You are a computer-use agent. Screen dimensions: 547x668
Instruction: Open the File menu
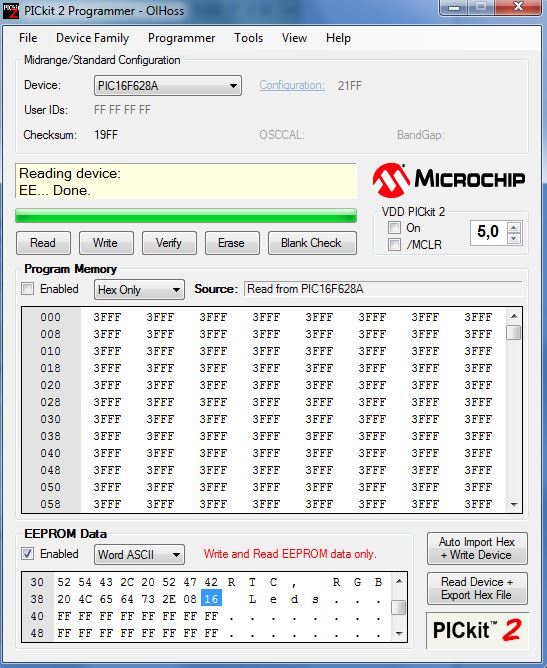[x=28, y=38]
